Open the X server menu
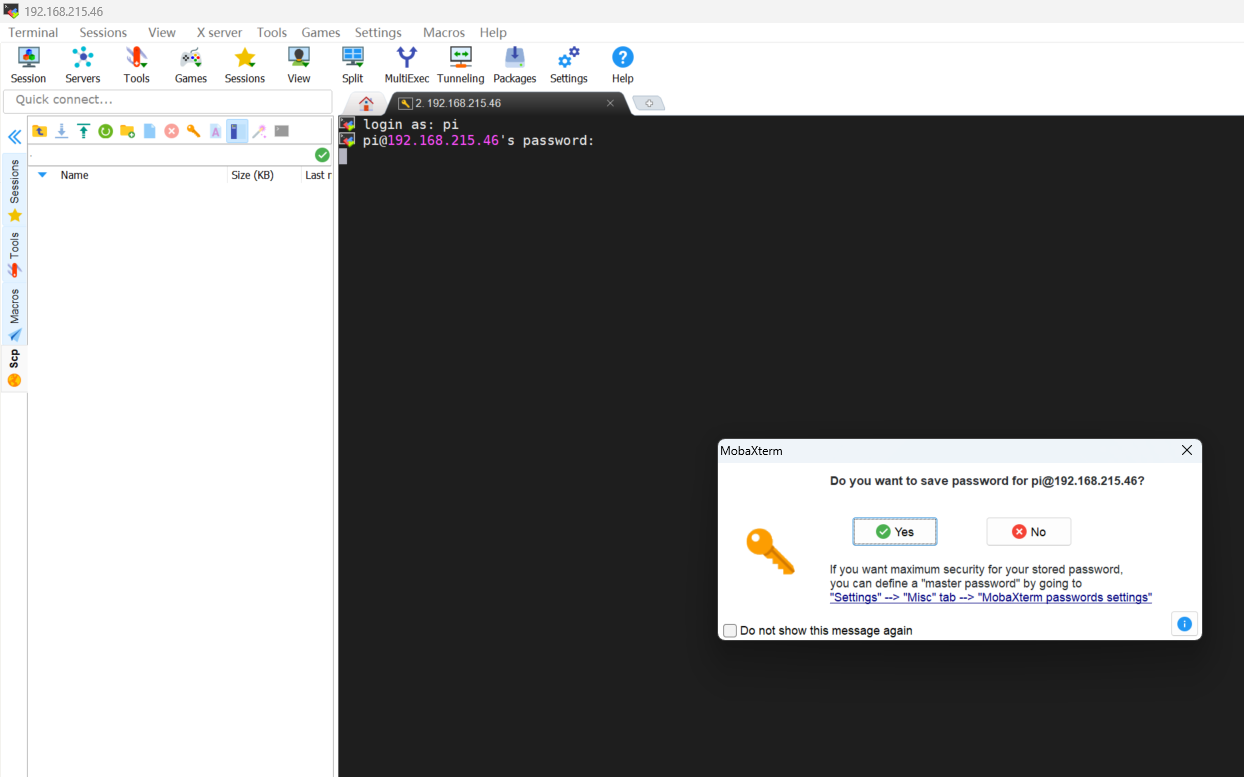The image size is (1244, 777). pos(219,32)
